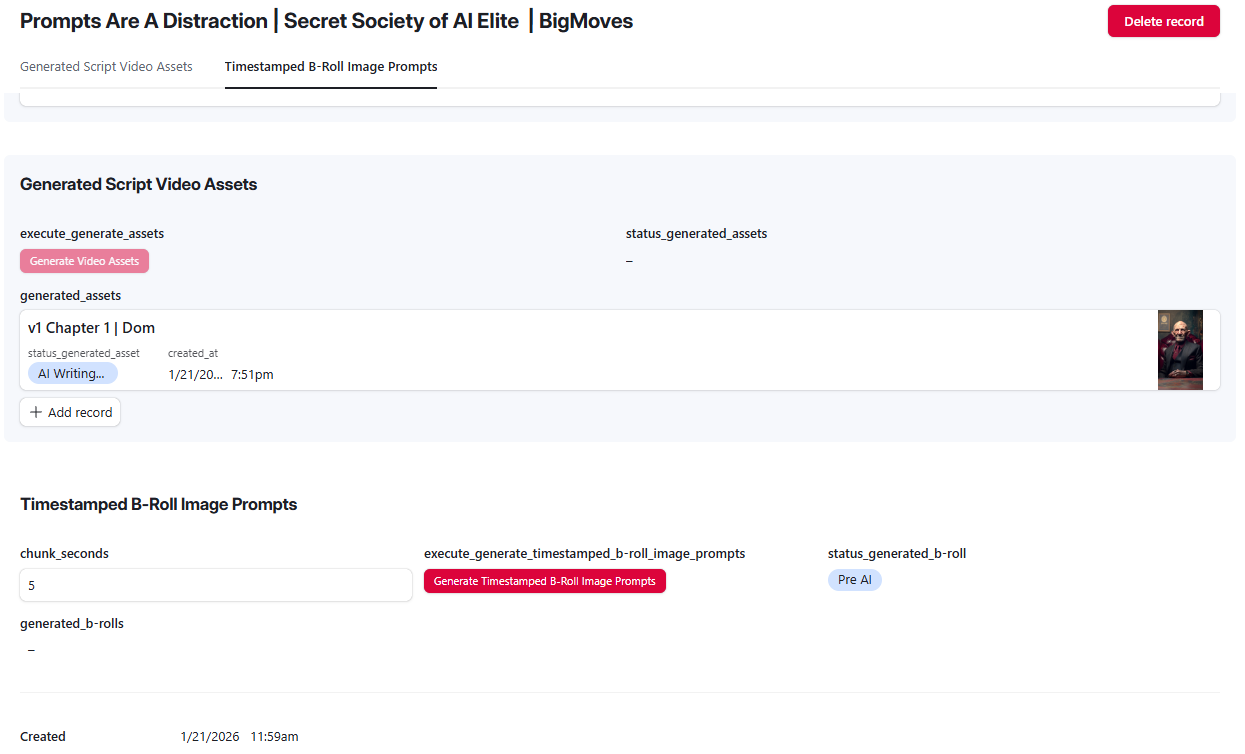Switch to Generated Script Video Assets tab
Image resolution: width=1245 pixels, height=754 pixels.
(106, 67)
